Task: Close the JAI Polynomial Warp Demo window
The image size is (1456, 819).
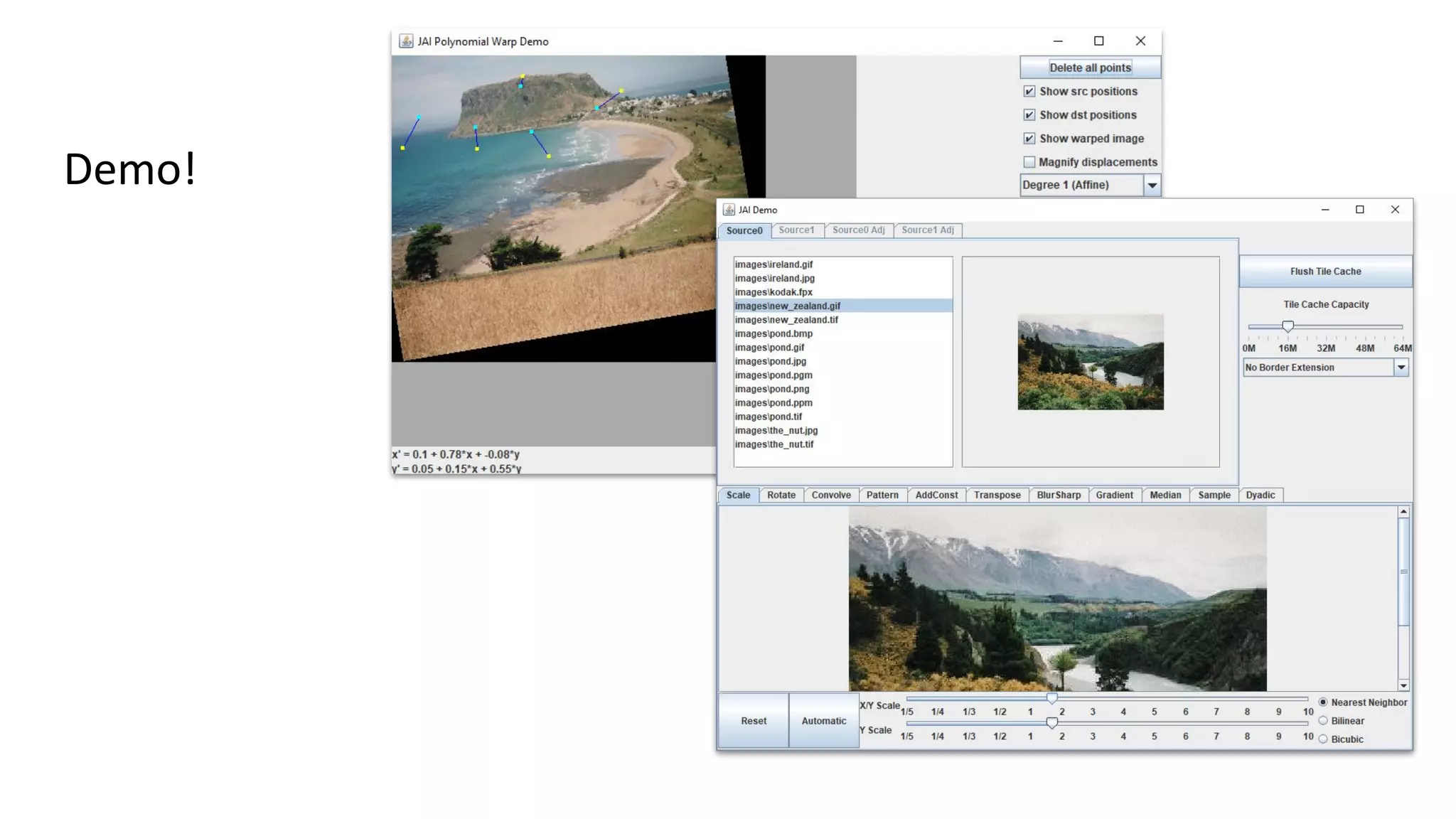Action: tap(1140, 41)
